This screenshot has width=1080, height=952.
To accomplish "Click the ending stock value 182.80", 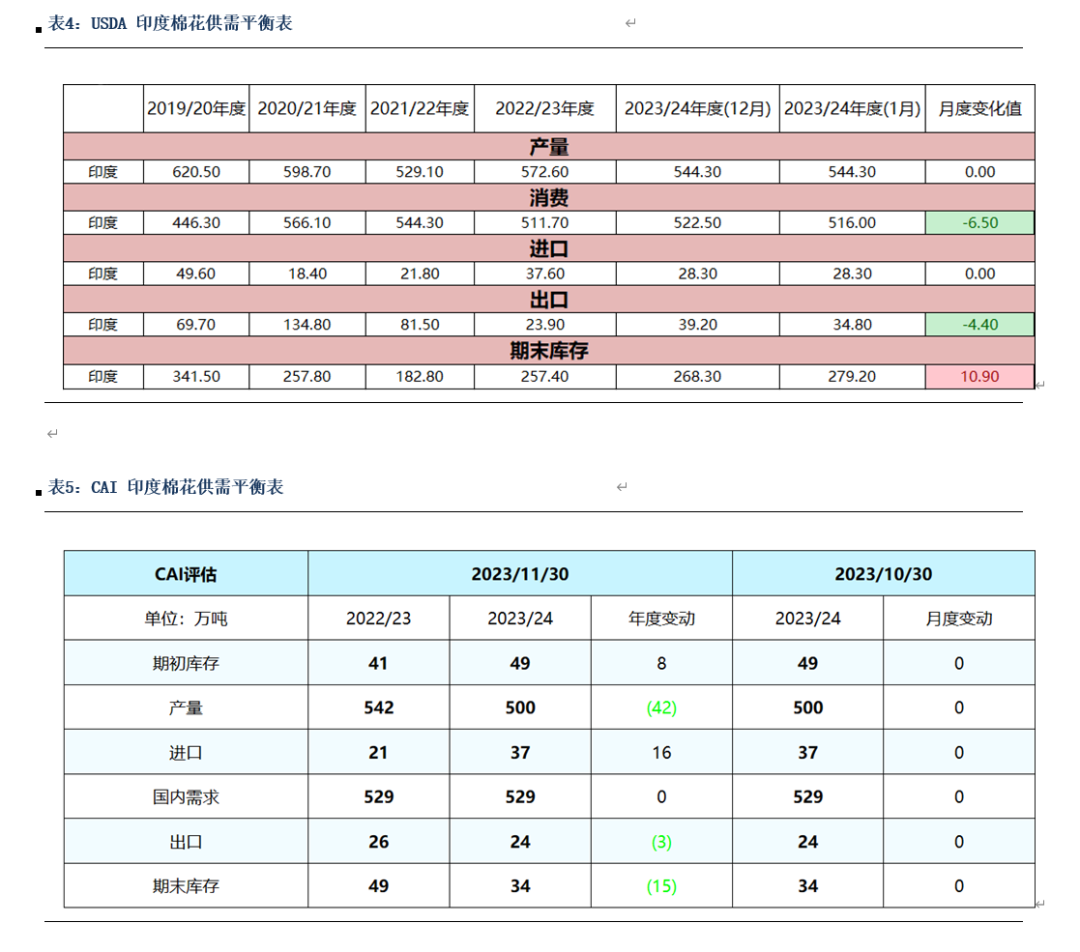I will click(x=419, y=377).
